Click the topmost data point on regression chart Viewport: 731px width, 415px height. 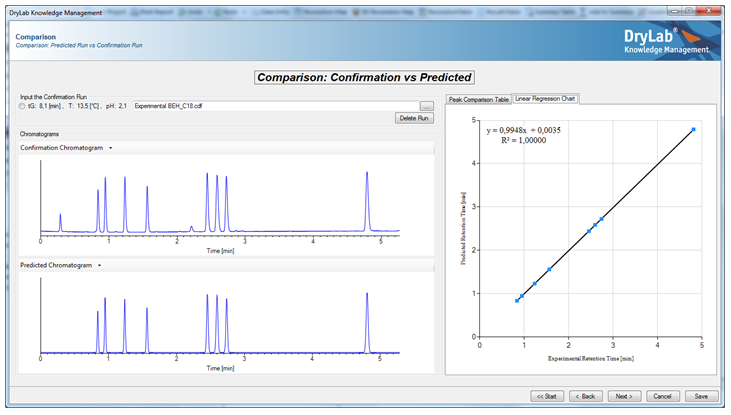tap(693, 129)
